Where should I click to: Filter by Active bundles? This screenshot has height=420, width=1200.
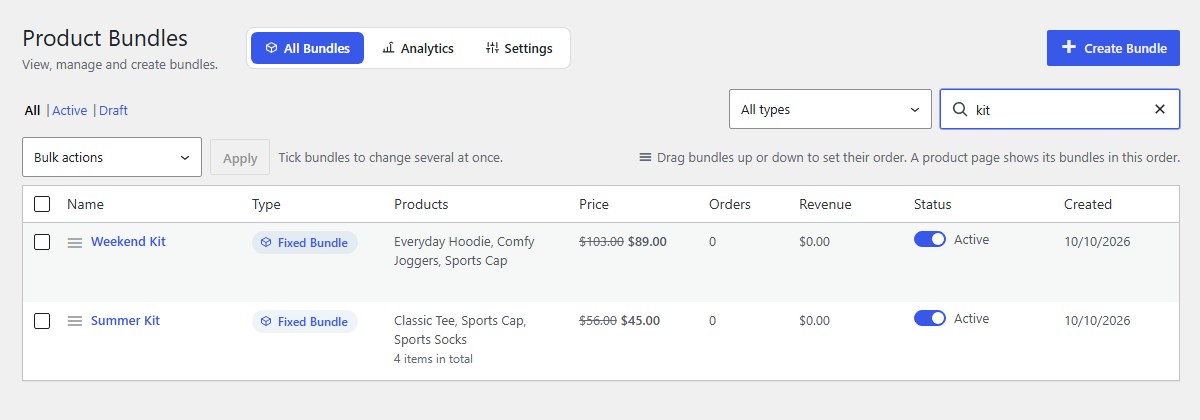point(70,111)
